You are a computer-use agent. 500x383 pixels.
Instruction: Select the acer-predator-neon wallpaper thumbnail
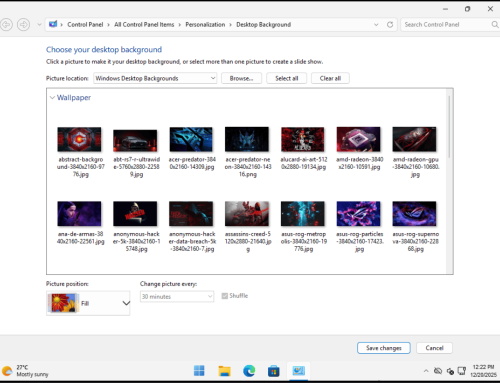[247, 139]
